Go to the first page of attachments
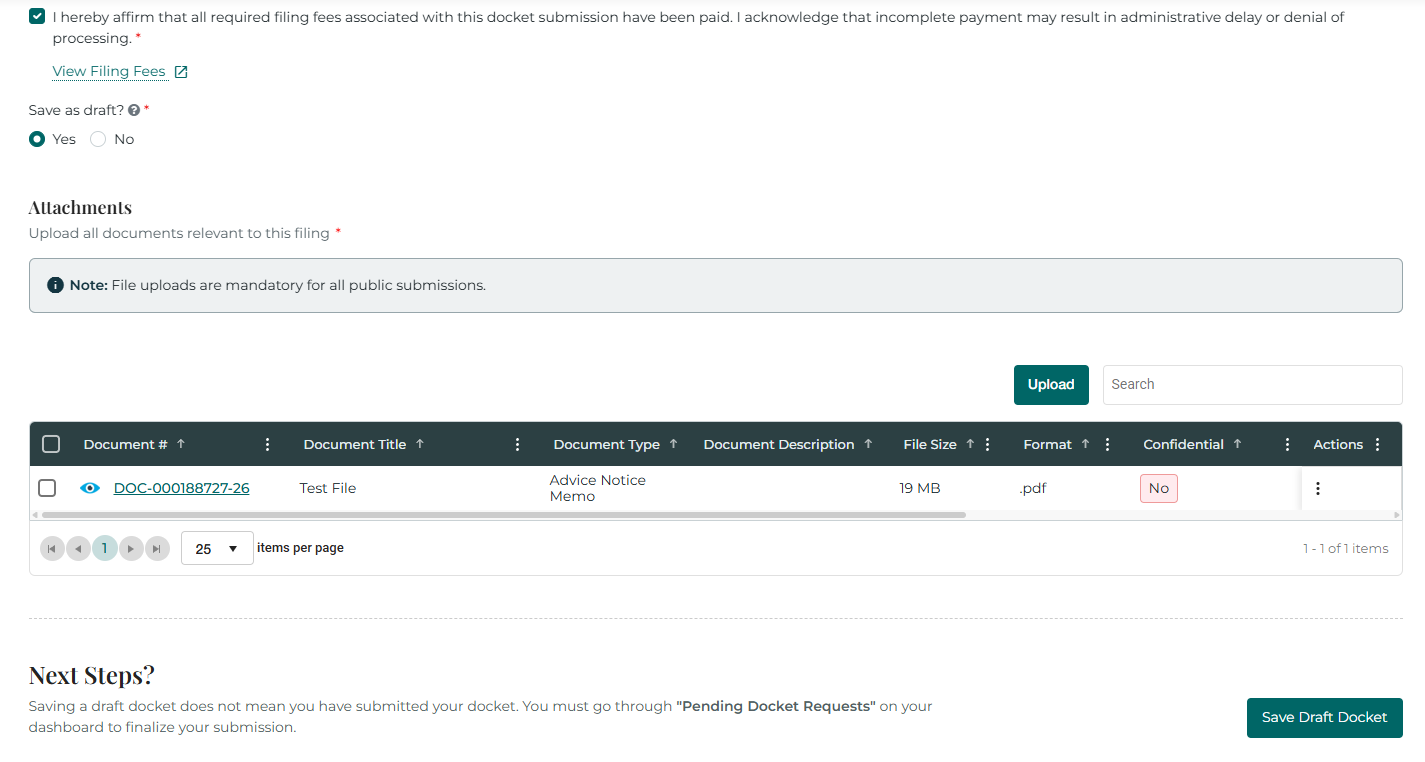The height and width of the screenshot is (762, 1425). (52, 548)
